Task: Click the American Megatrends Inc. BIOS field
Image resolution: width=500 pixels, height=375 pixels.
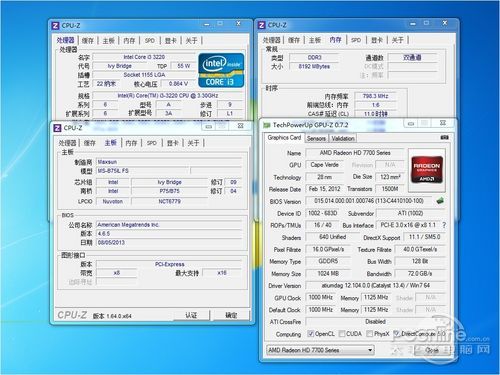Action: 169,225
